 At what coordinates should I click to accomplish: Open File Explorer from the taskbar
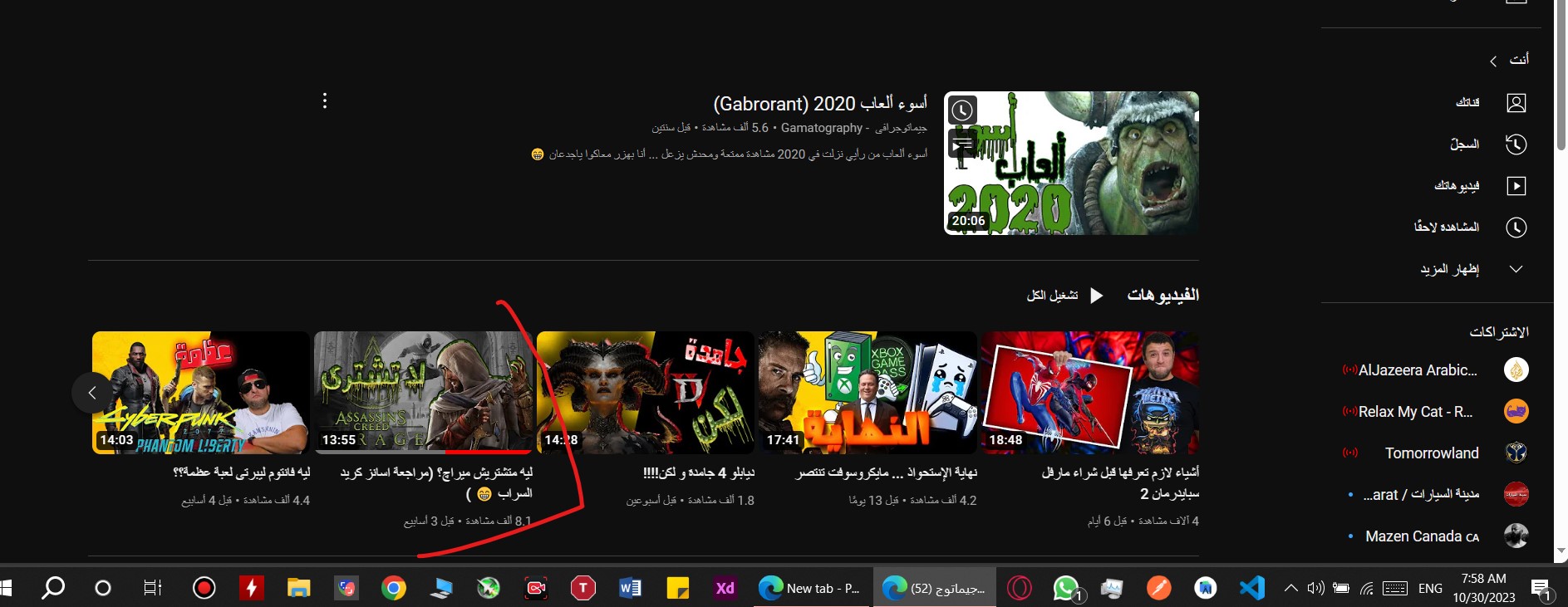[x=299, y=588]
